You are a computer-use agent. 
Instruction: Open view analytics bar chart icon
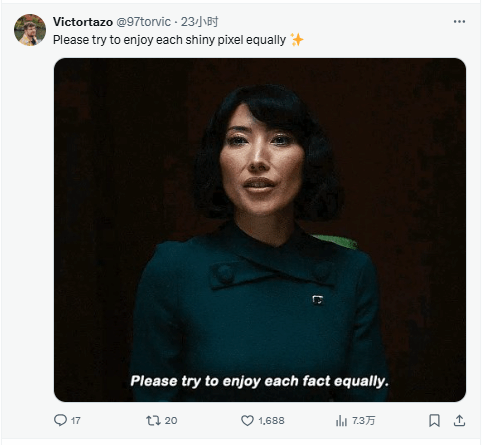tap(341, 421)
